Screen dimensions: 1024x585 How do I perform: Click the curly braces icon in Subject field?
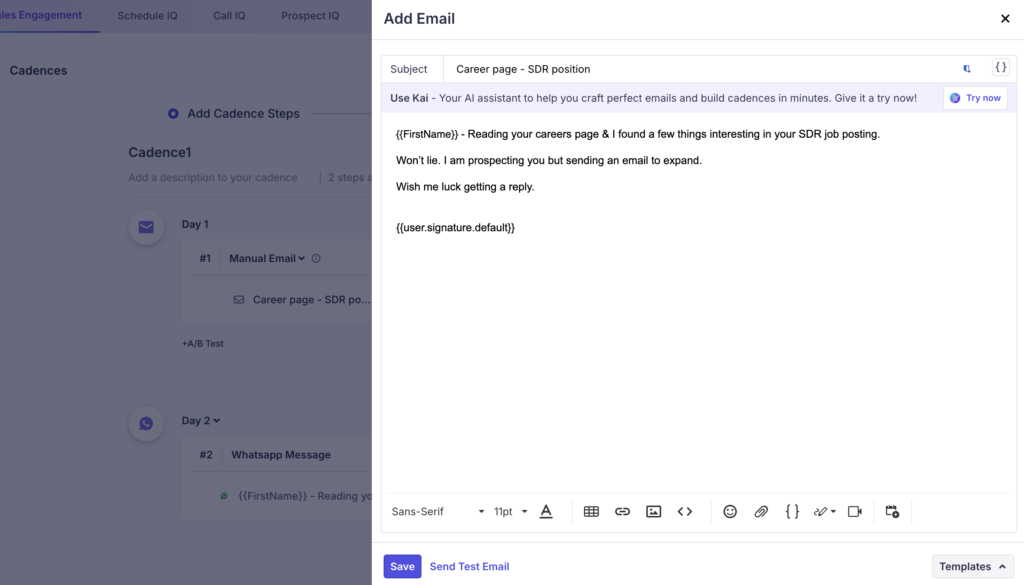[1000, 68]
